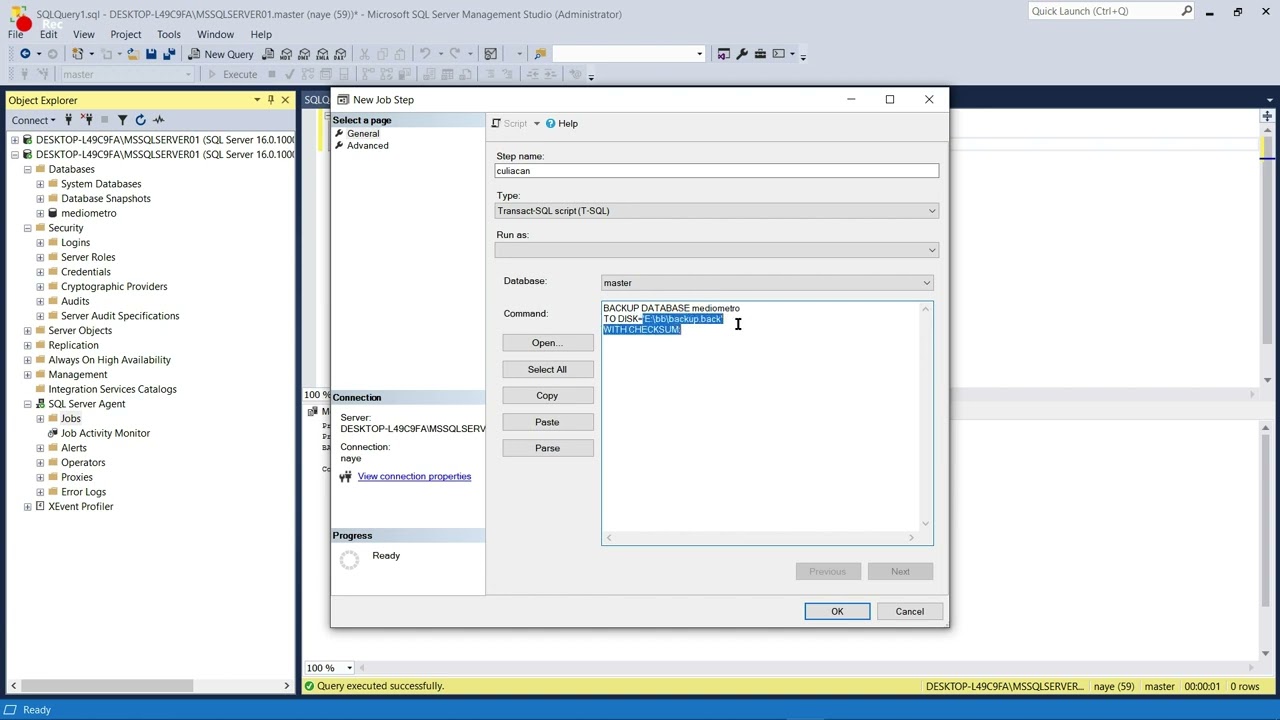
Task: Select the General page in dialog
Action: (x=363, y=133)
